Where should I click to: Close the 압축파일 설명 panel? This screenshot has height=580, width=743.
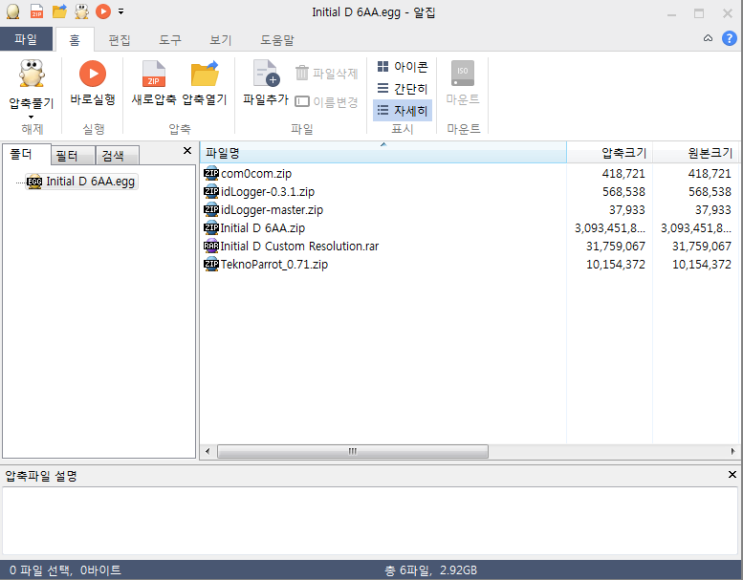(x=732, y=474)
